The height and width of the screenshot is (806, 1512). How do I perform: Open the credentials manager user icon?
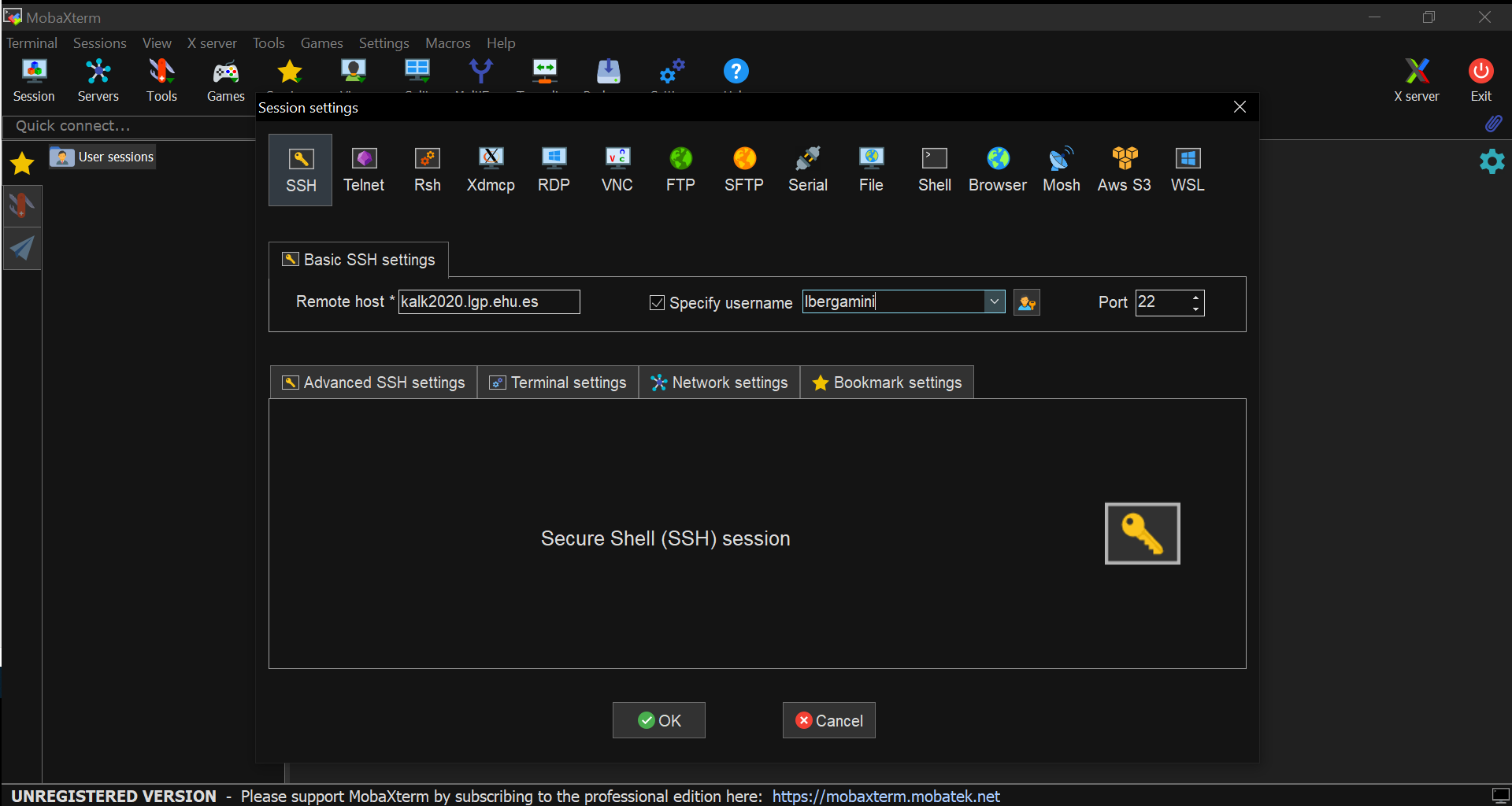1026,303
